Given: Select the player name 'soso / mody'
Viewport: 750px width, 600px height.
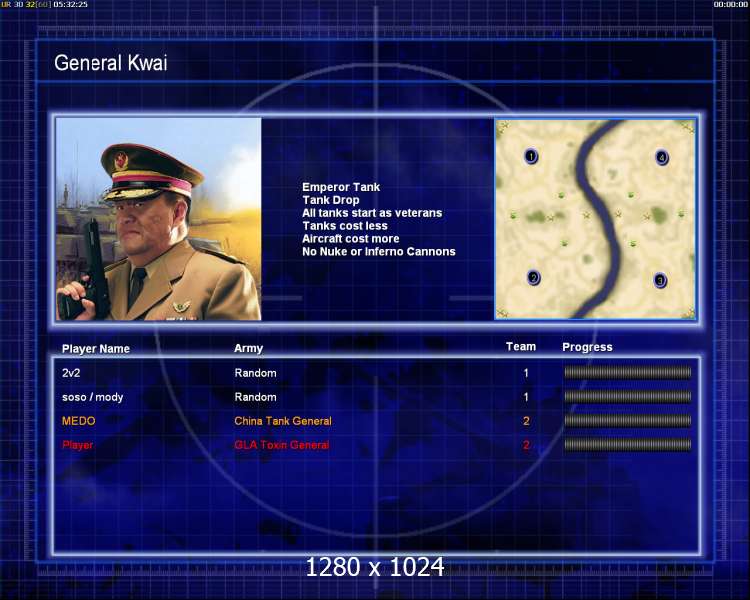Looking at the screenshot, I should [92, 397].
